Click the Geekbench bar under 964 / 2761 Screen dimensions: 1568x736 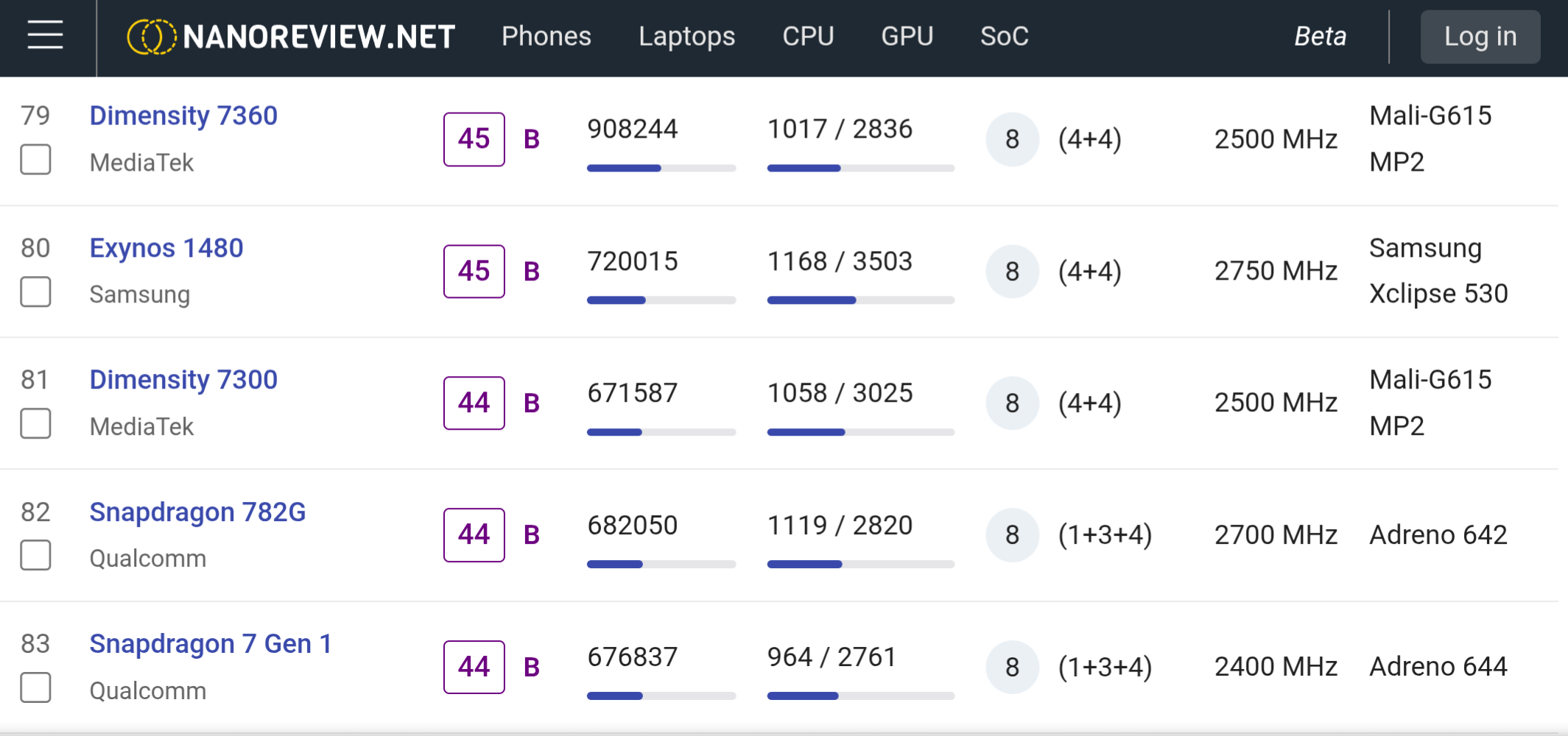click(861, 696)
